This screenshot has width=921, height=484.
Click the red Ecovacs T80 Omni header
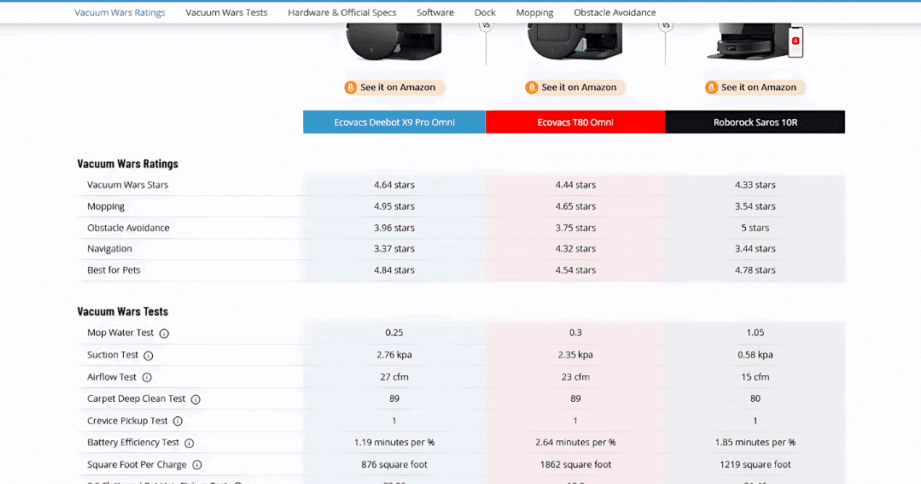[575, 122]
